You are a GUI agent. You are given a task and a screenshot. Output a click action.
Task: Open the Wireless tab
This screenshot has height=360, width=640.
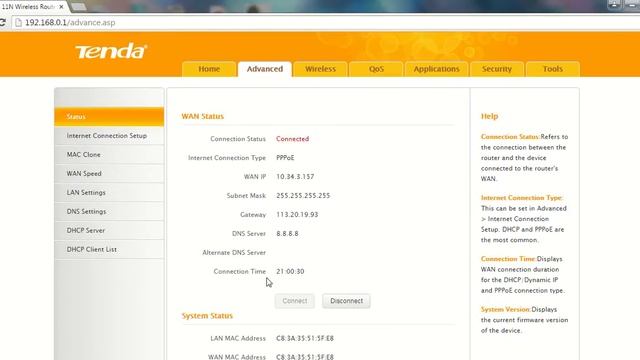point(320,69)
